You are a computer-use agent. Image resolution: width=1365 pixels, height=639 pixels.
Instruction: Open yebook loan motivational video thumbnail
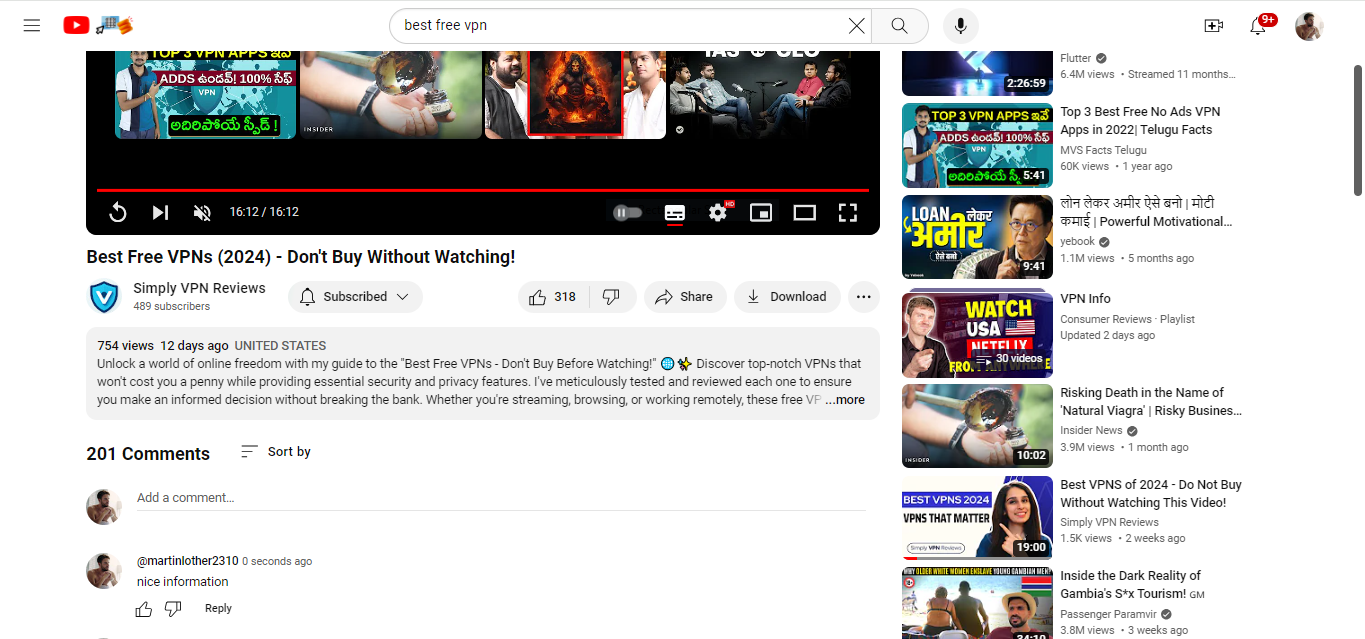tap(977, 237)
